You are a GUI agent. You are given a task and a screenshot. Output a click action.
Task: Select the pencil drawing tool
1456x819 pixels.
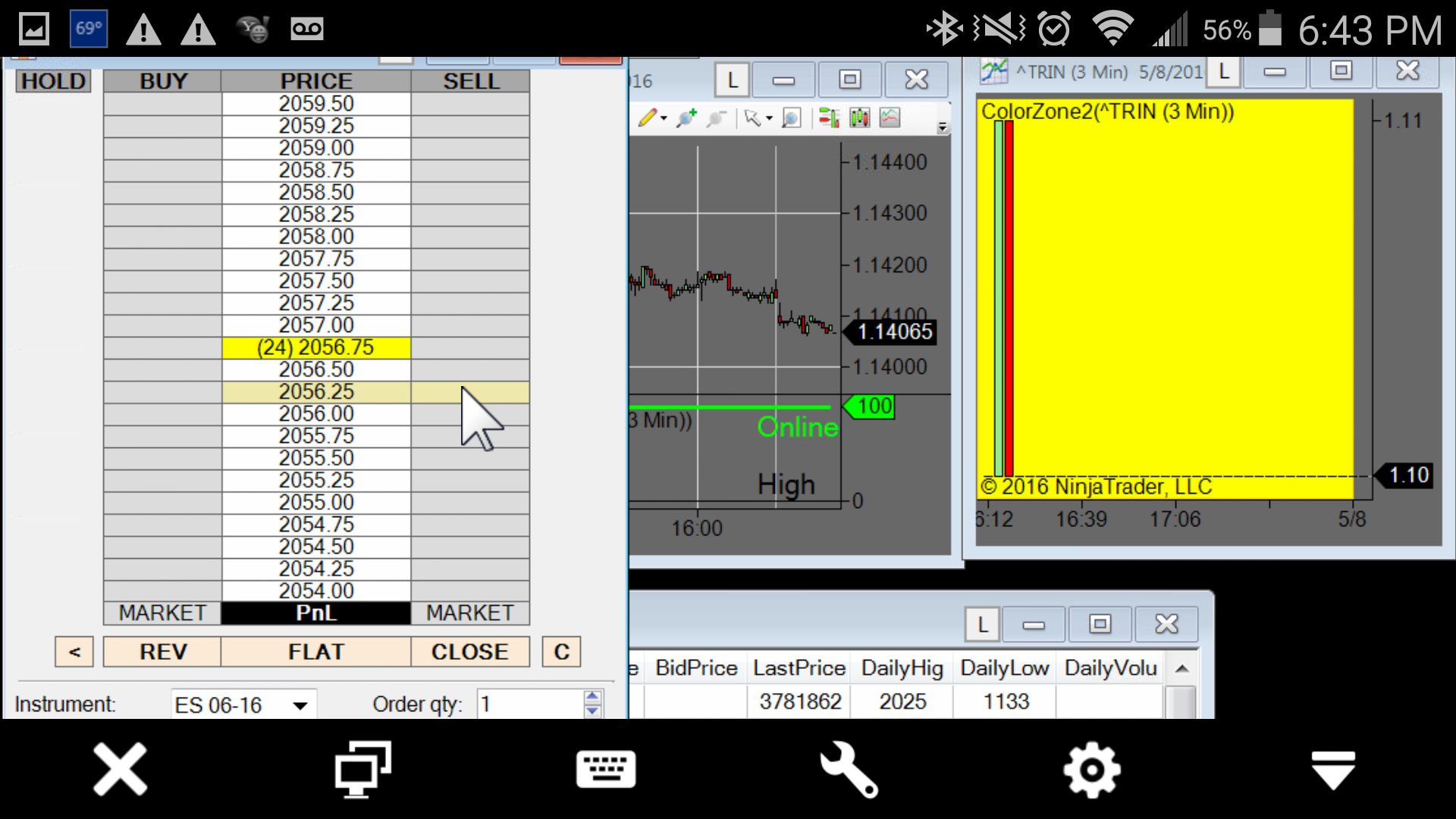coord(647,118)
